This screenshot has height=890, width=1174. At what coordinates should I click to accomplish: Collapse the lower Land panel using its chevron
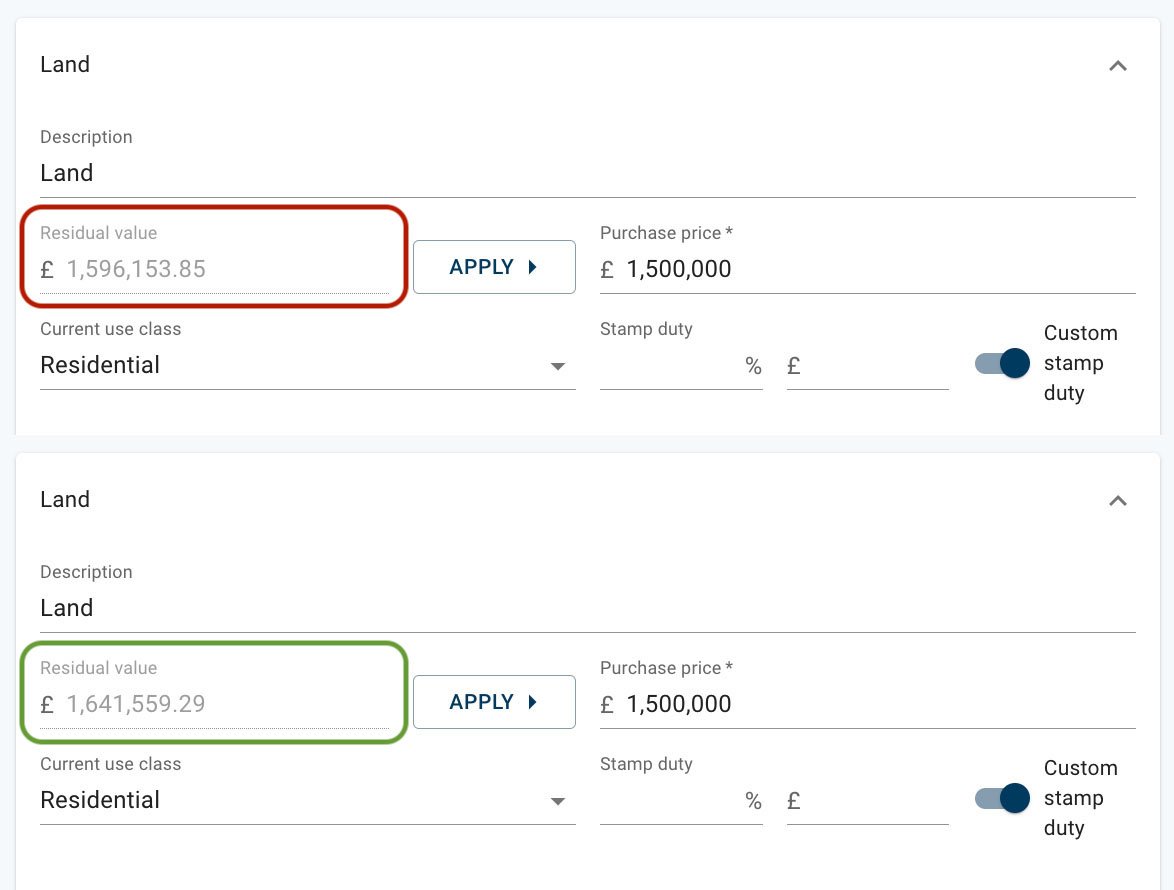[x=1118, y=501]
